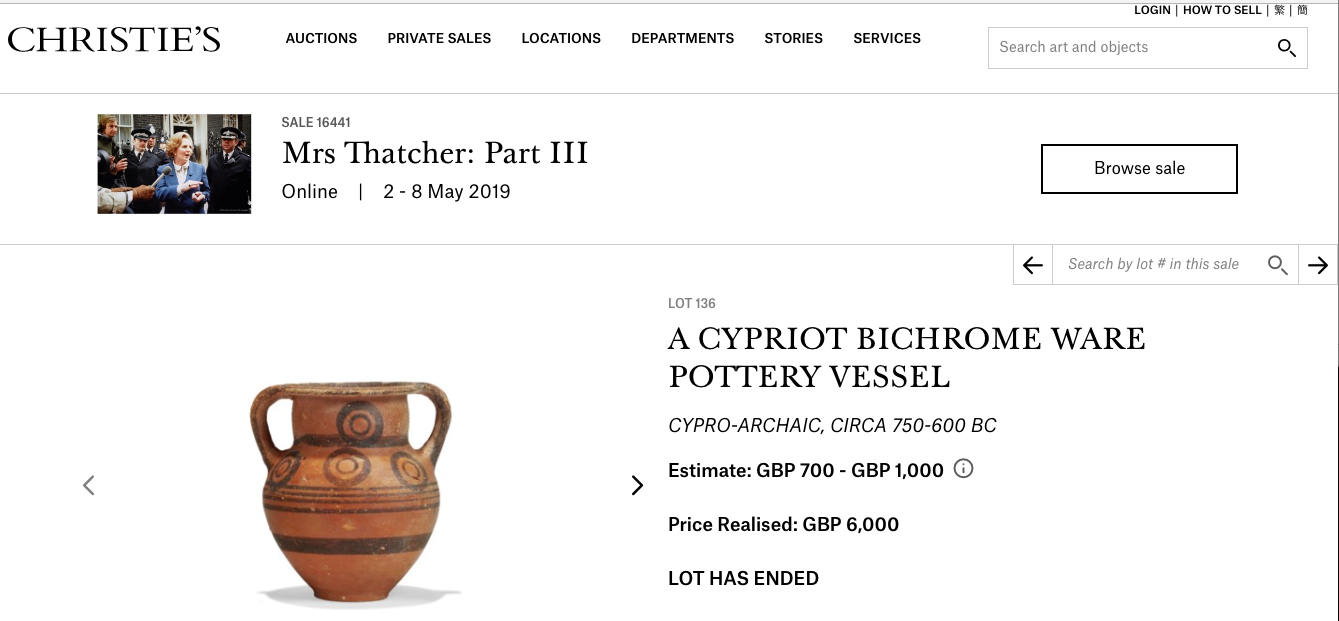Click the search magnifier icon in header
Image resolution: width=1339 pixels, height=621 pixels.
tap(1286, 48)
